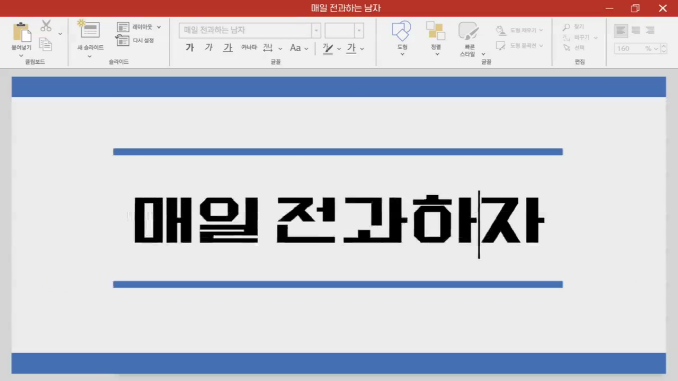Expand the clipboard options arrow beside scissors
The width and height of the screenshot is (678, 381).
[x=60, y=34]
